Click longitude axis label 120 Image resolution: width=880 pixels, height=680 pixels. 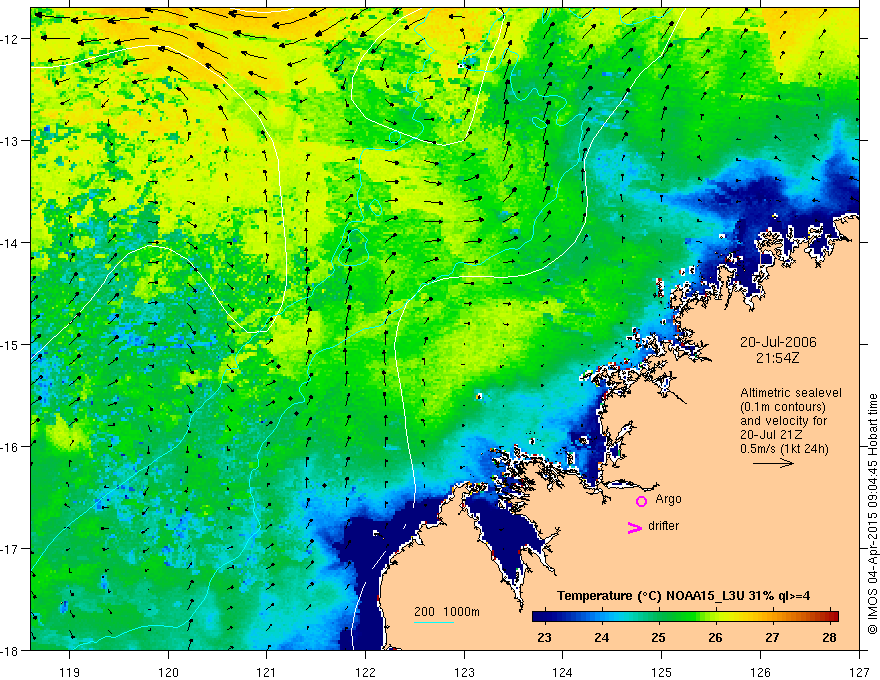tap(168, 672)
